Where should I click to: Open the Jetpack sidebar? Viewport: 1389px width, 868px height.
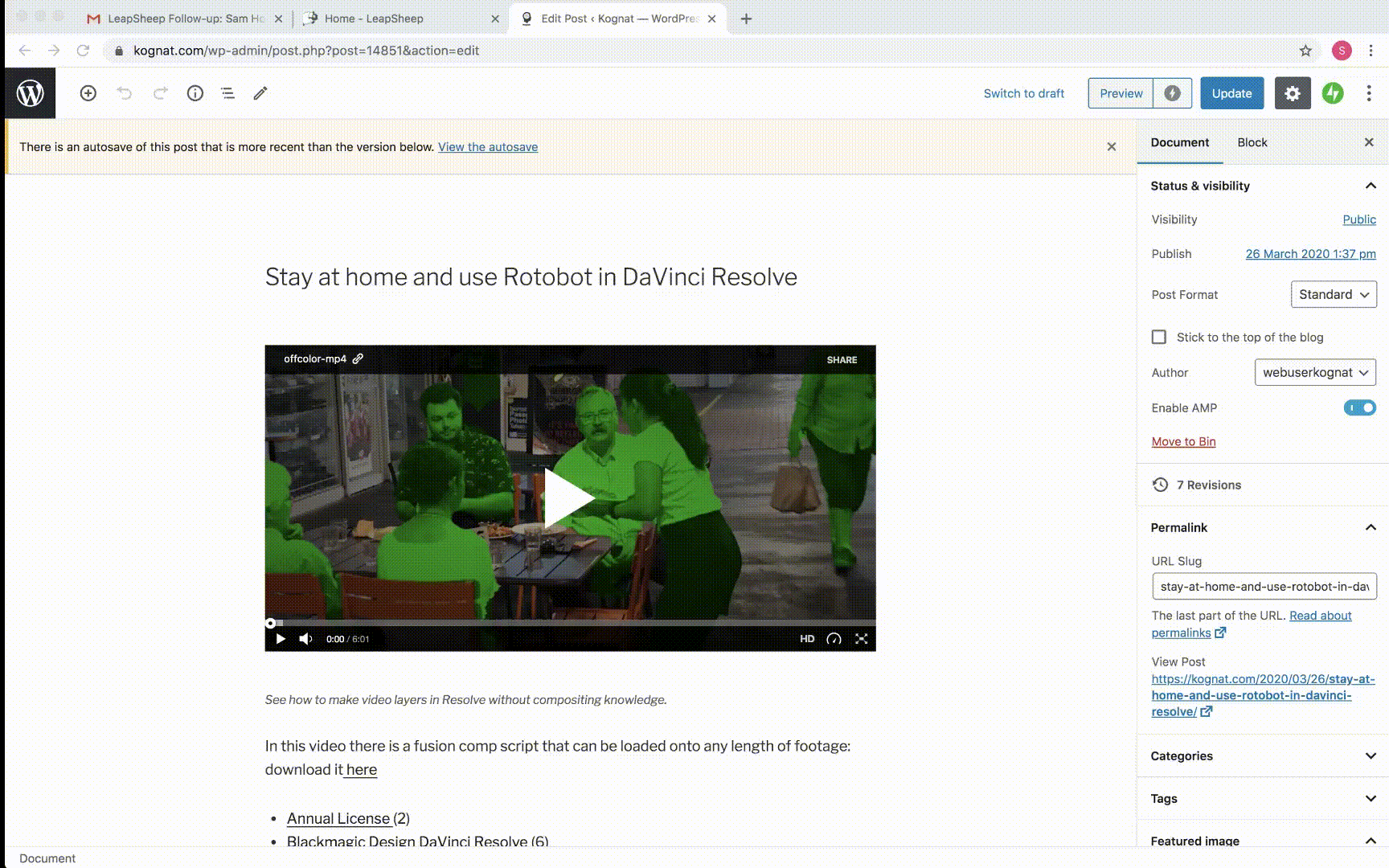tap(1333, 93)
